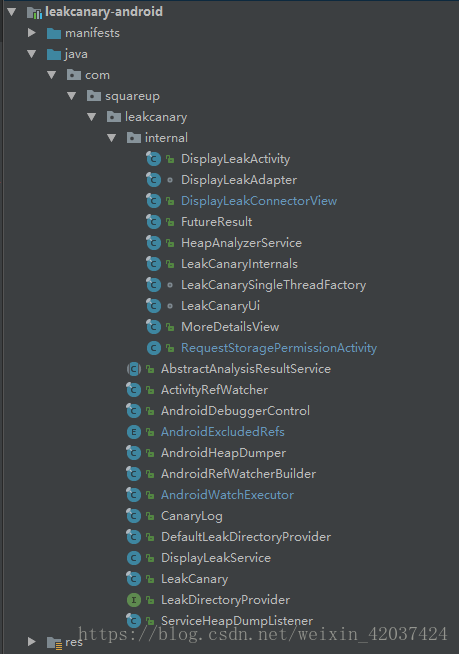Open DisplayLeakActivity class file
459x654 pixels.
point(235,159)
